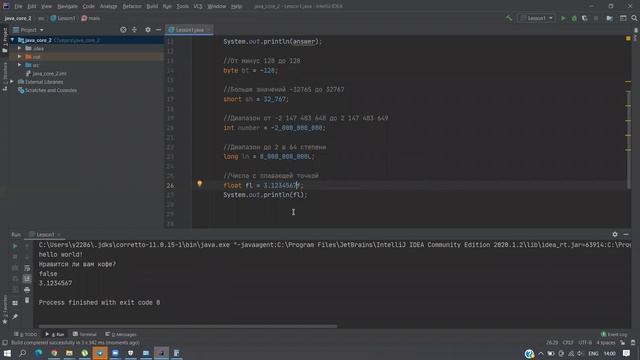The height and width of the screenshot is (360, 640).
Task: Open the Messages tool window
Action: (121, 334)
